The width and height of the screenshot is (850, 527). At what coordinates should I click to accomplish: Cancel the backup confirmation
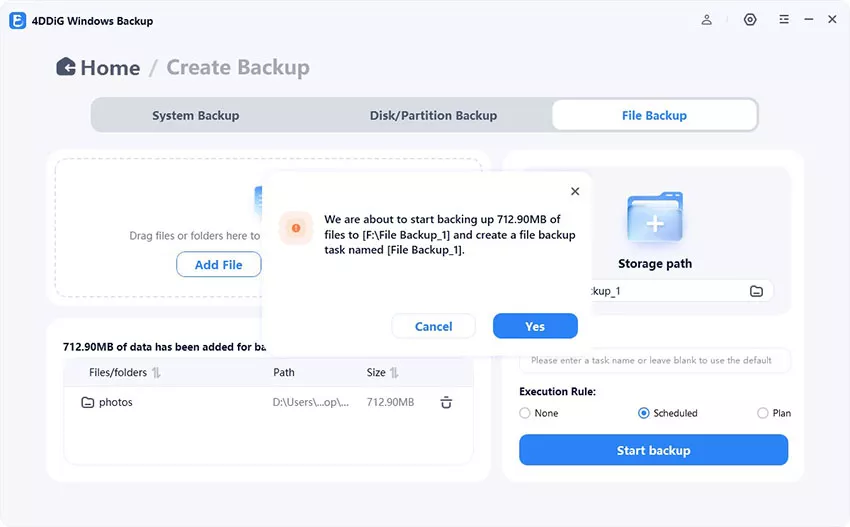(x=434, y=326)
